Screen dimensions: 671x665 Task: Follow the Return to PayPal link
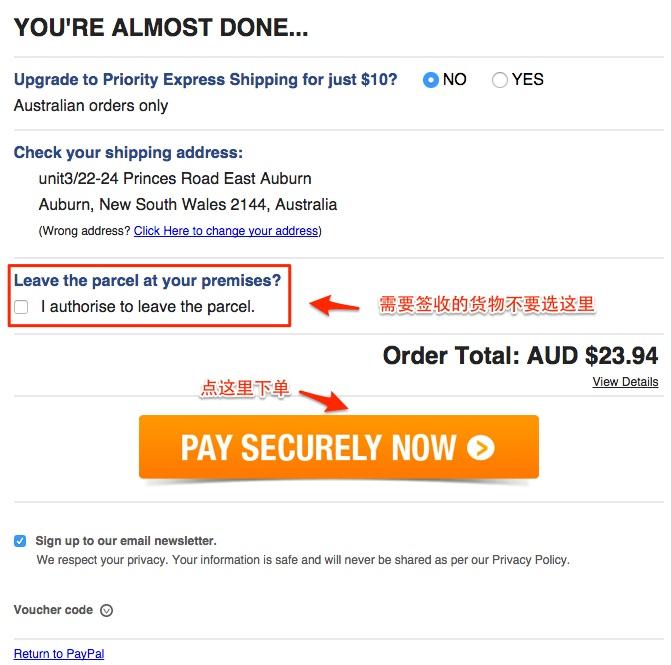(59, 654)
